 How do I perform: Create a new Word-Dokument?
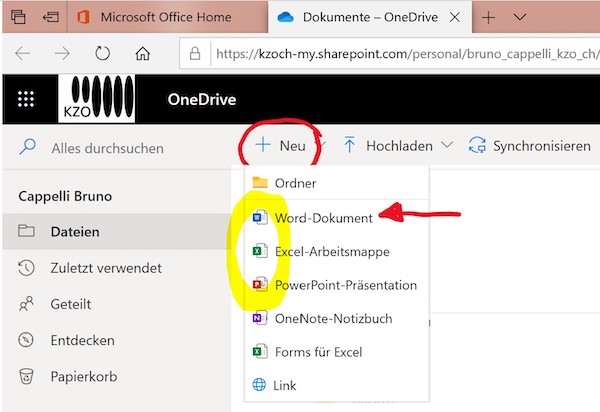coord(323,217)
